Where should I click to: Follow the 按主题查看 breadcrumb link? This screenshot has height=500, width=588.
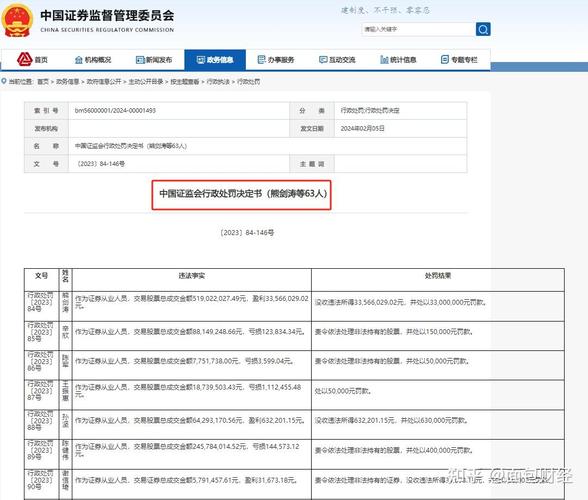[x=185, y=81]
